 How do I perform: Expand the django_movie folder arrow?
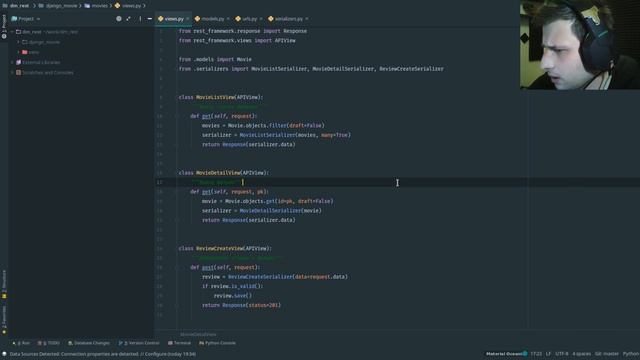pos(18,42)
